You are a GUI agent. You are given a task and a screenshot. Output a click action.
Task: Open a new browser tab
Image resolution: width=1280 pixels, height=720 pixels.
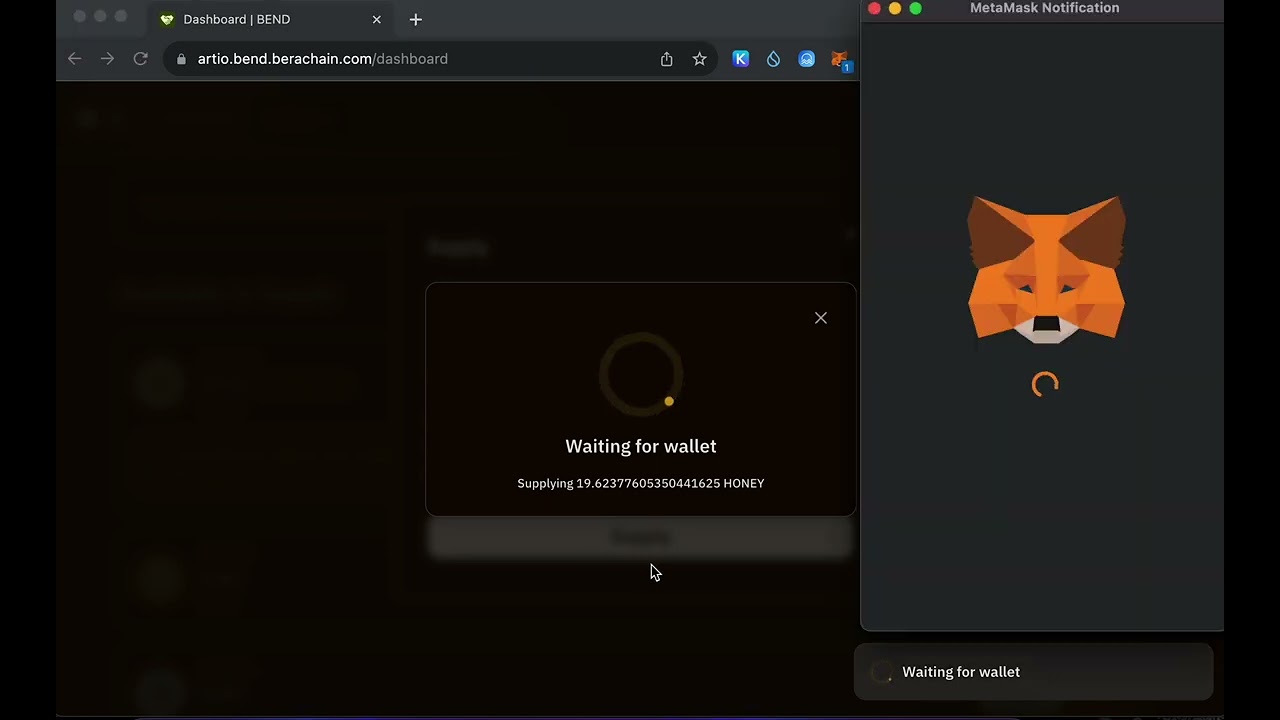pos(416,19)
